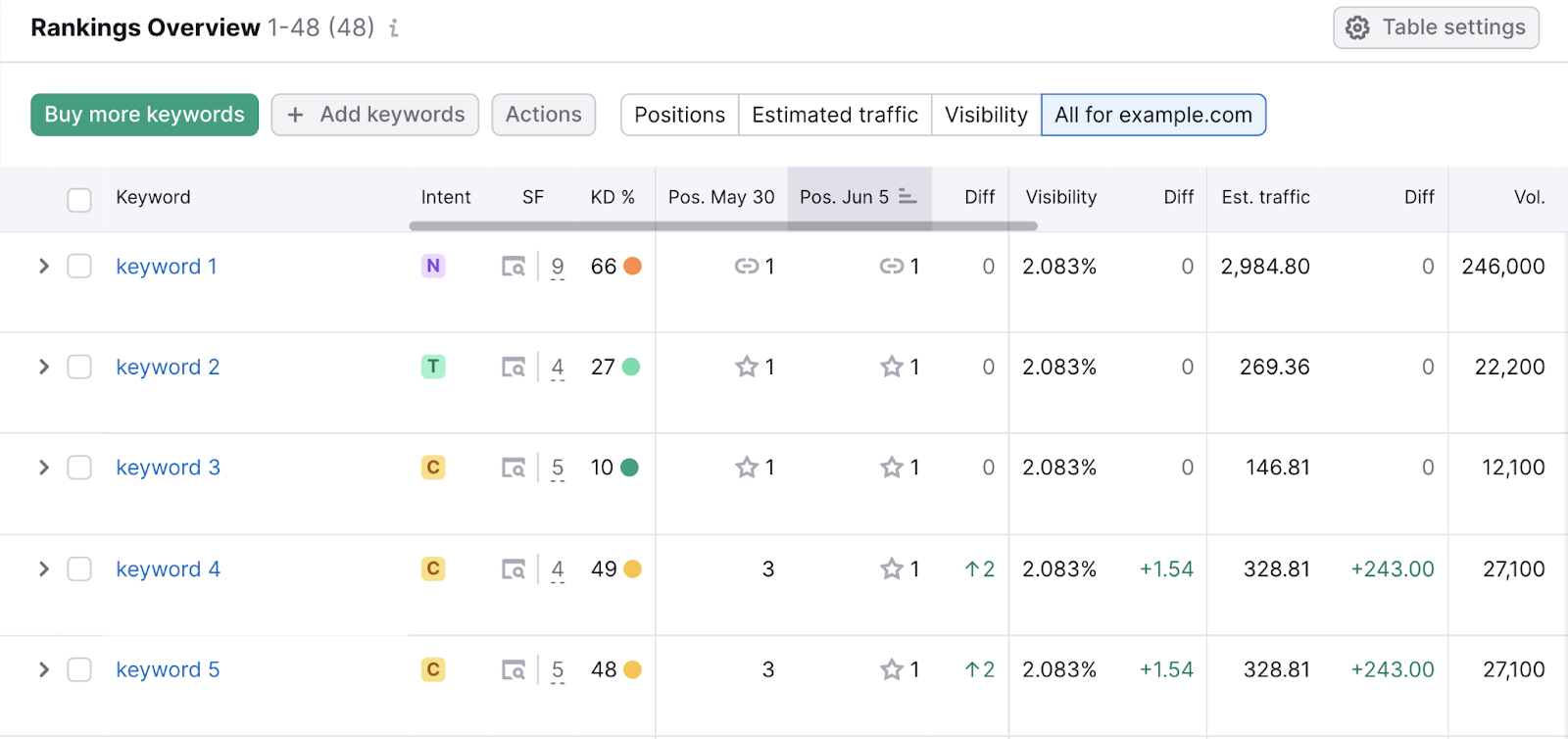Select the keyword 5 row checkbox
1568x739 pixels.
point(79,670)
